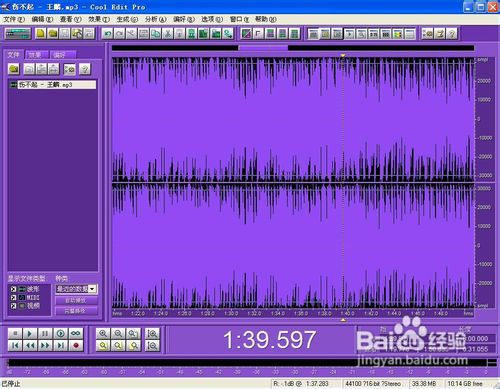Switch to the 效果 tab in left panel

pos(37,55)
